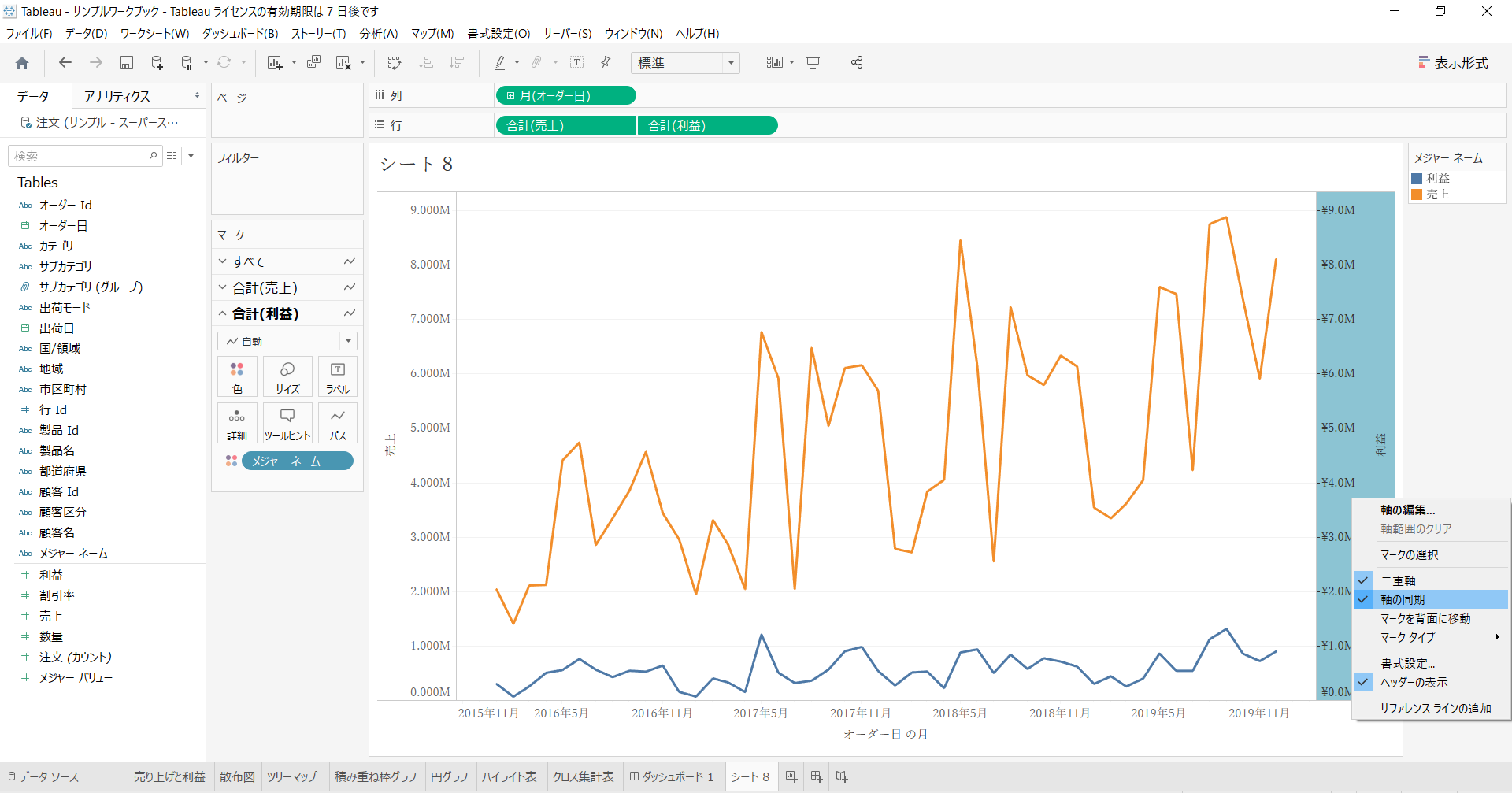Select 軸の編集... in the context menu
Screen dimensions: 1512x793
coord(1408,510)
